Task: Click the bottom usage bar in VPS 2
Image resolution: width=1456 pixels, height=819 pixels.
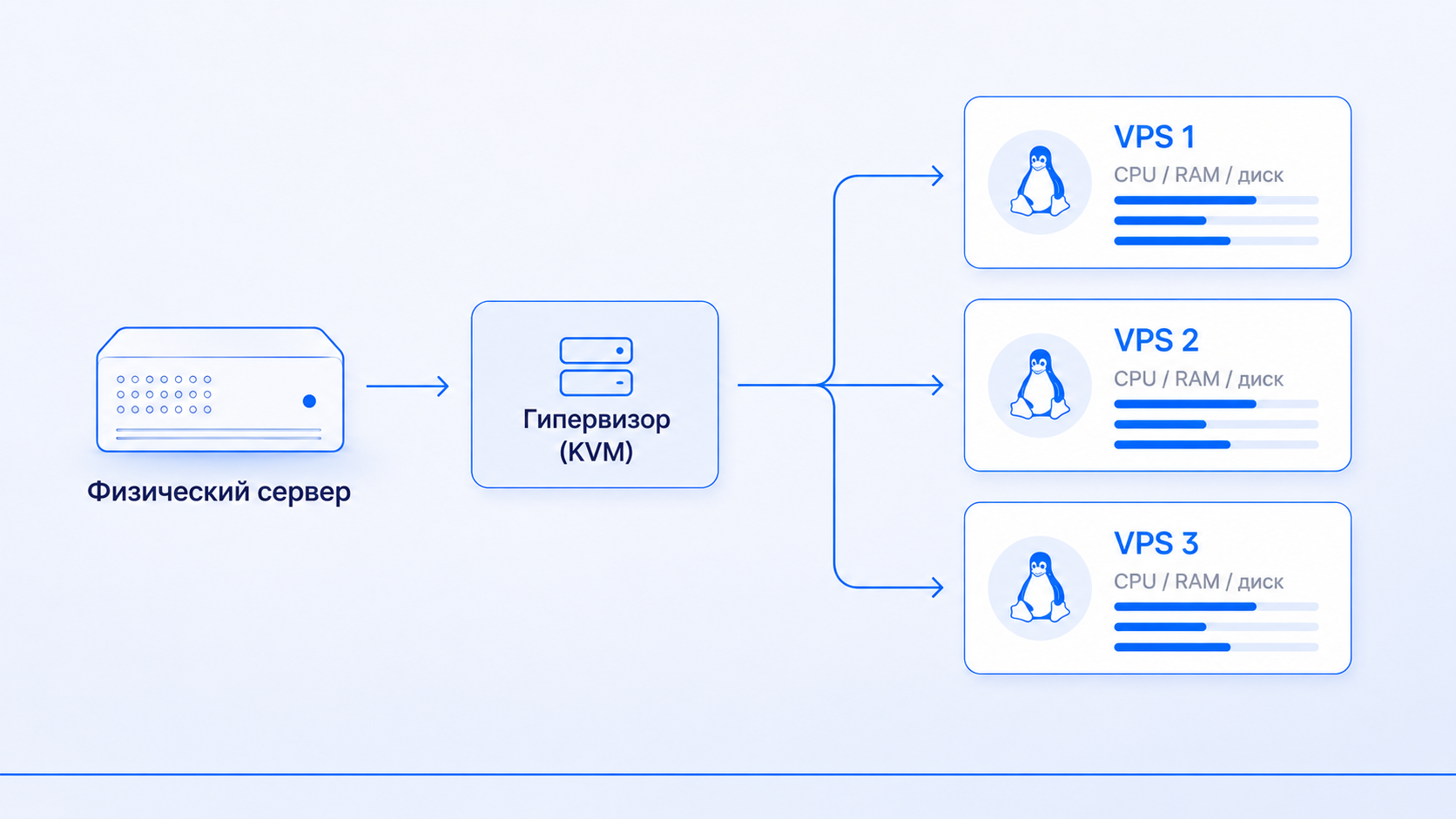Action: pyautogui.click(x=1217, y=445)
